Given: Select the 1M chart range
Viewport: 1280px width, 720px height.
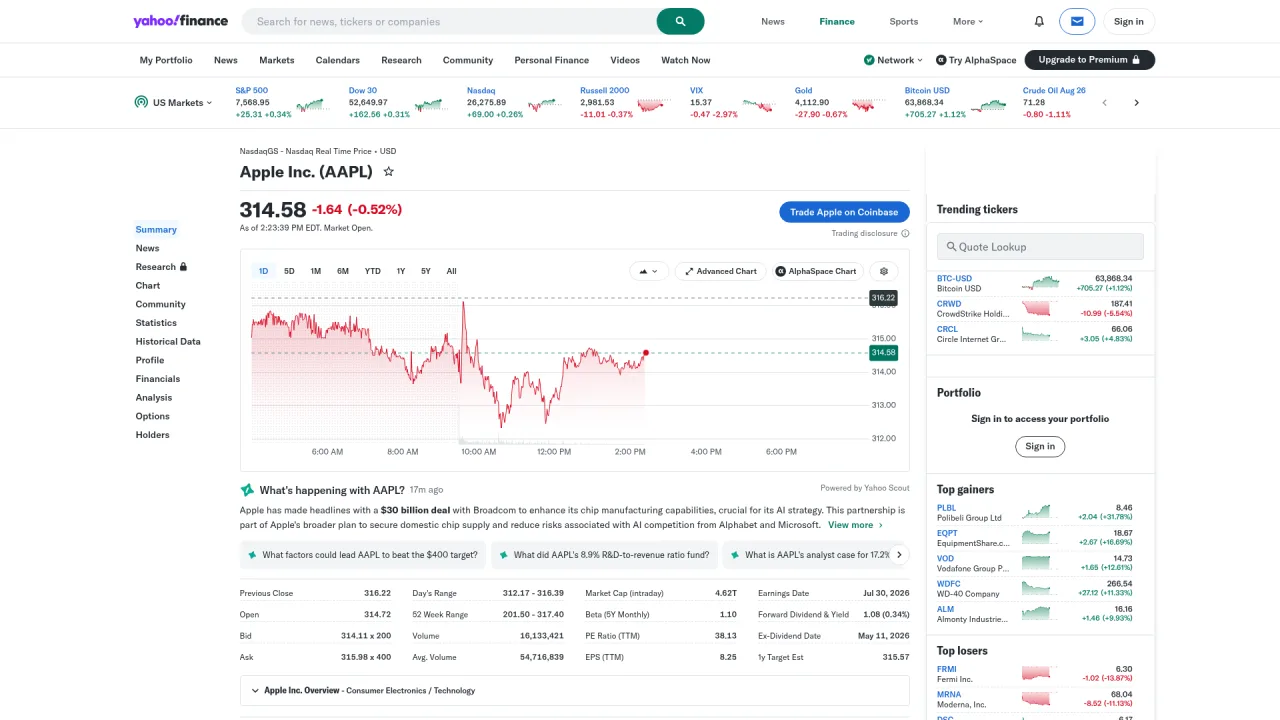Looking at the screenshot, I should point(315,271).
